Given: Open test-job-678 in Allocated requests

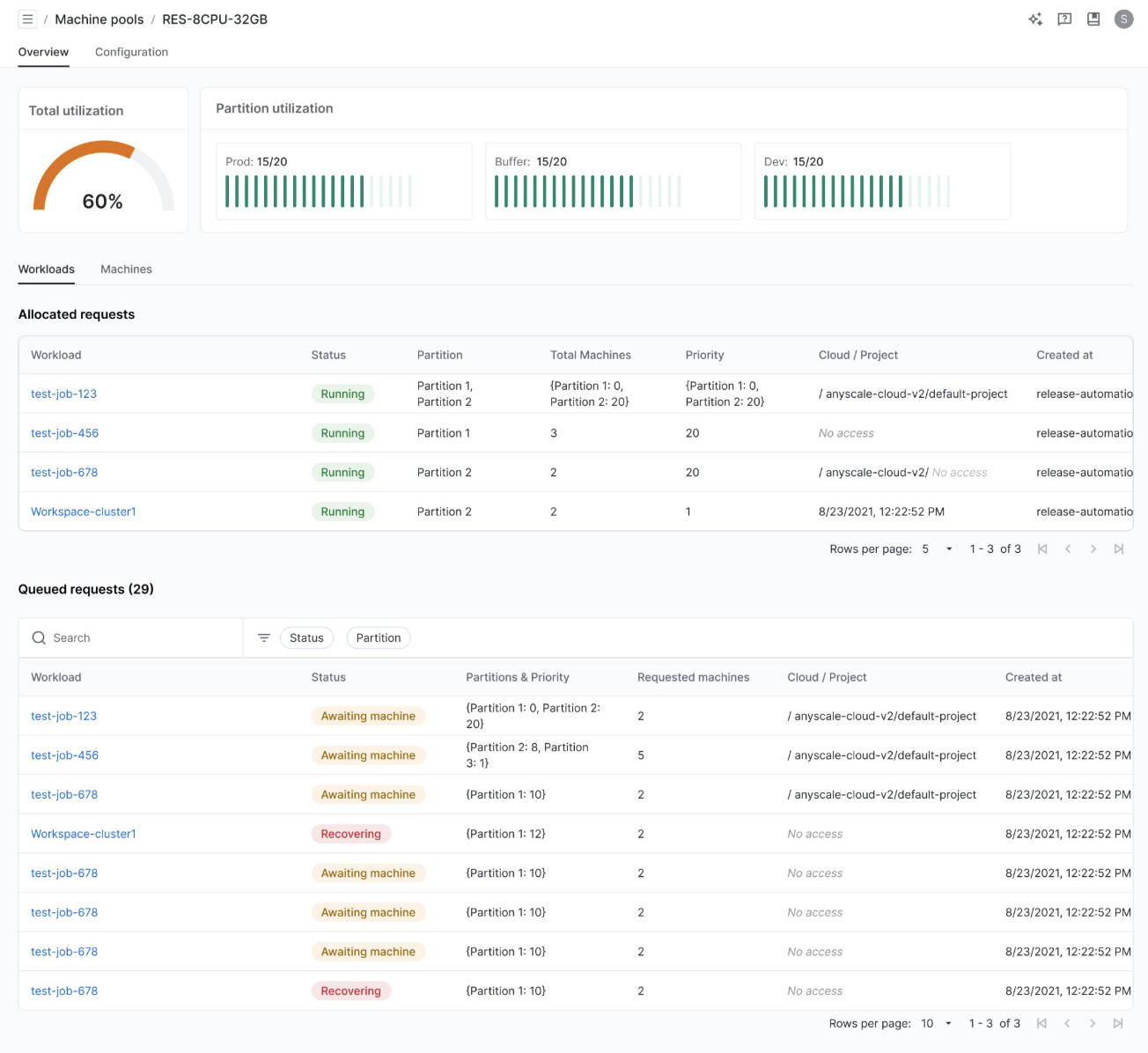Looking at the screenshot, I should (64, 473).
